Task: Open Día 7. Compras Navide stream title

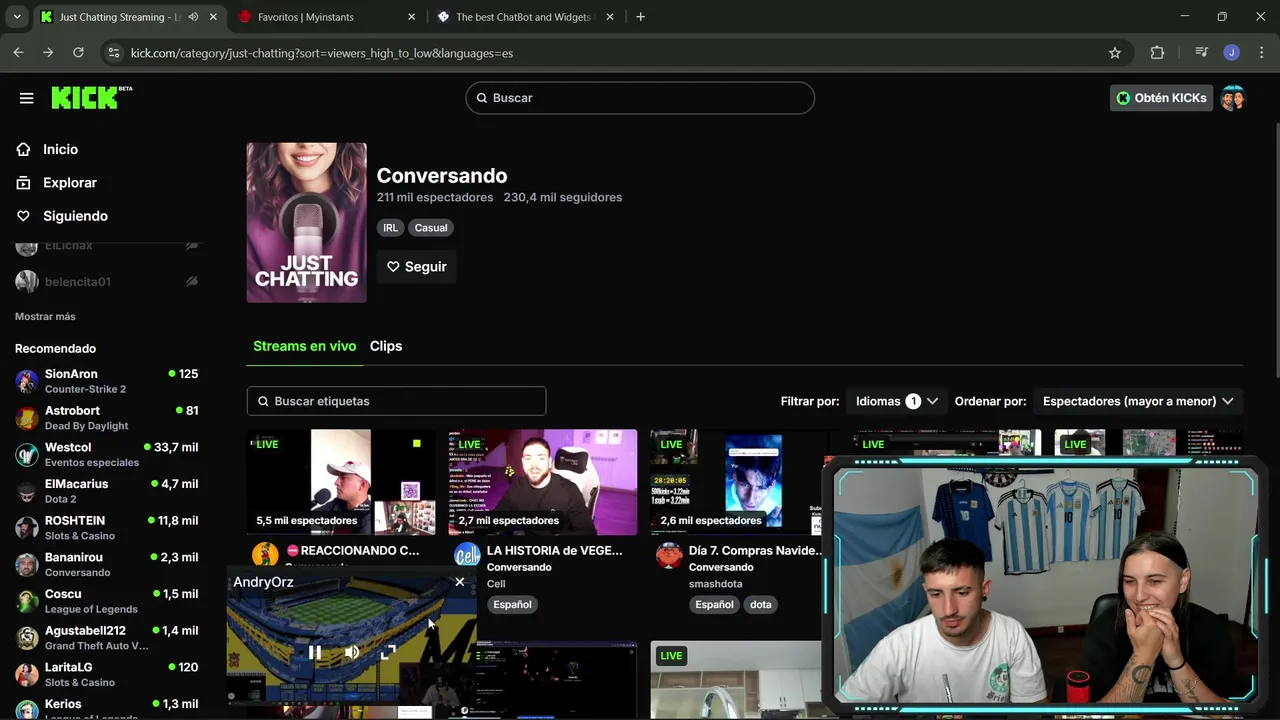Action: (755, 551)
